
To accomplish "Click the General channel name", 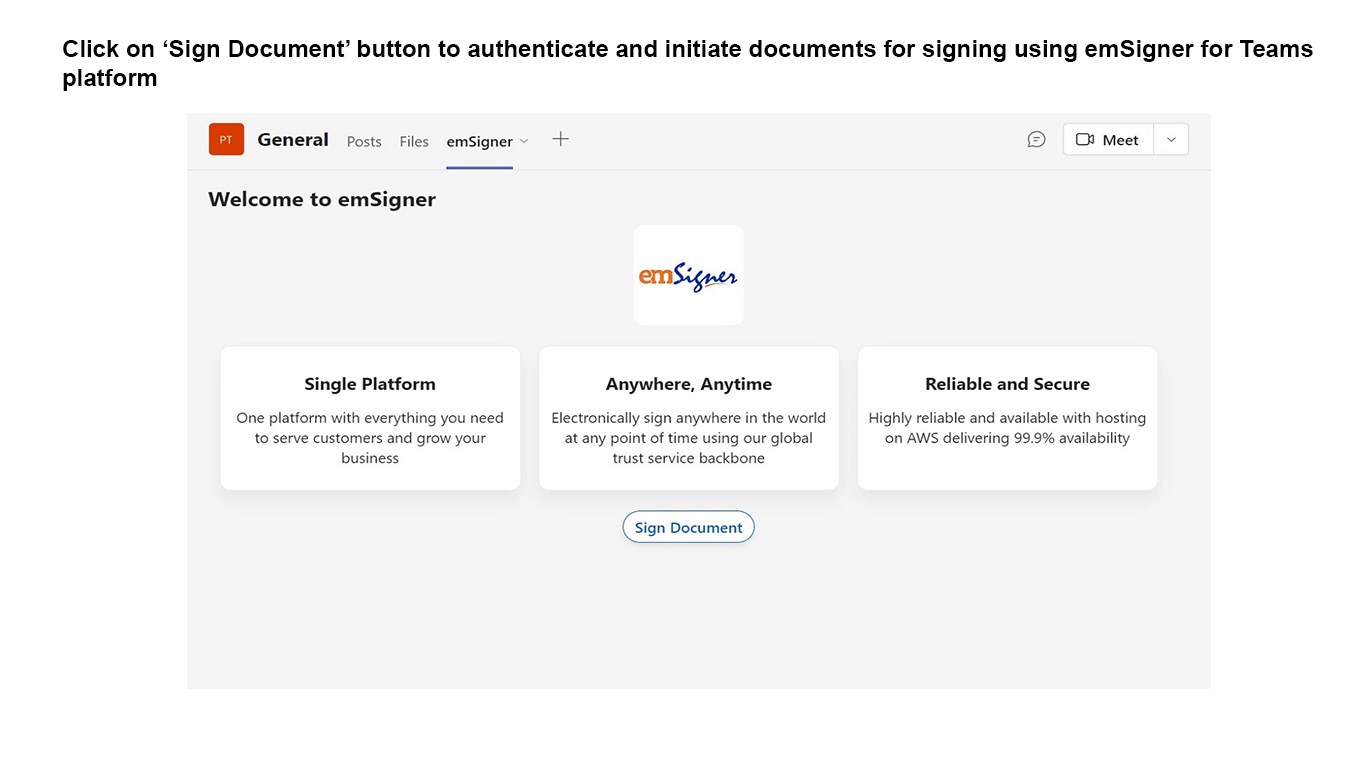I will [x=293, y=139].
